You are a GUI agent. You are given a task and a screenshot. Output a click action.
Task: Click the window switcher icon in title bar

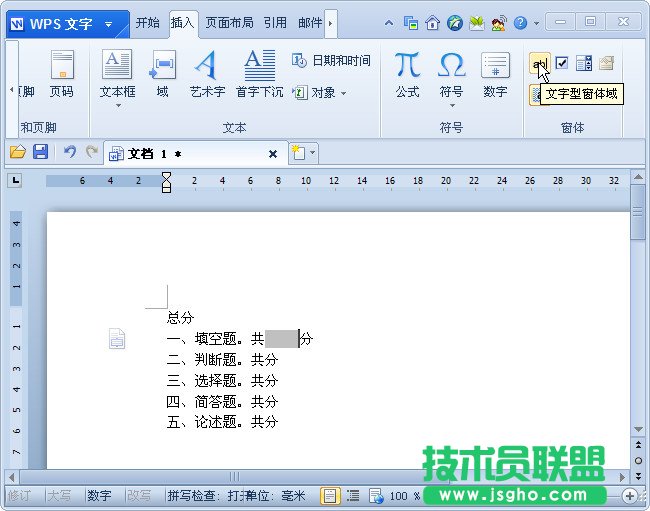411,23
